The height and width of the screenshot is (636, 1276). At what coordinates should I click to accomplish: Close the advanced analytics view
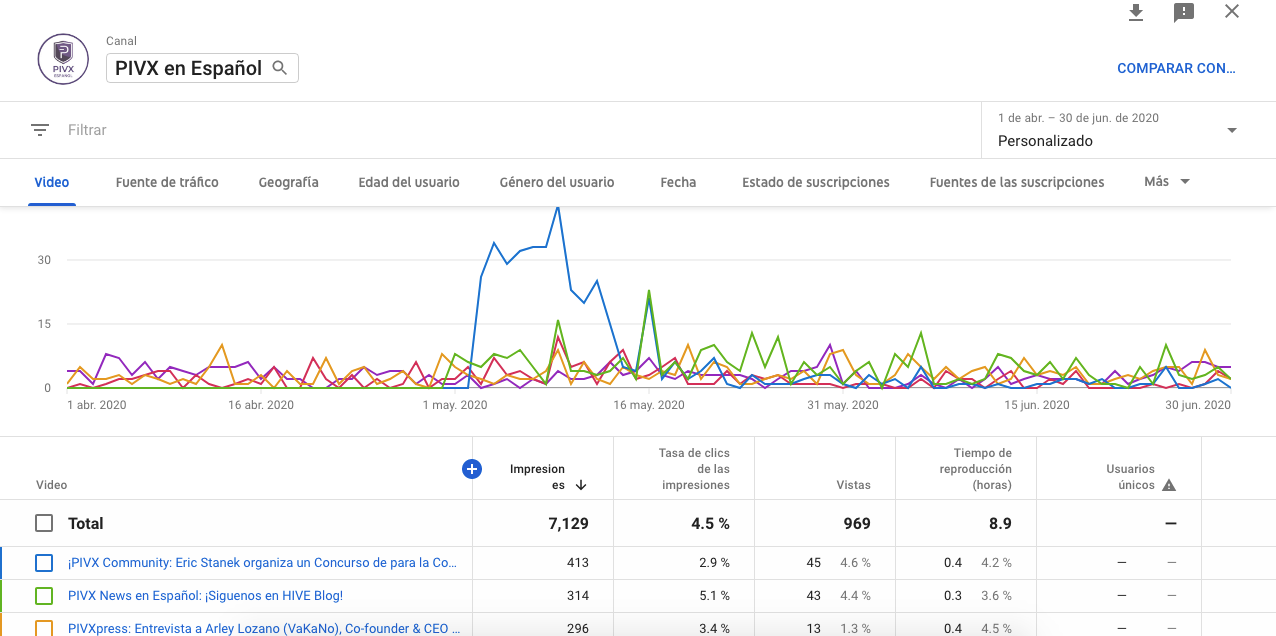[1232, 12]
